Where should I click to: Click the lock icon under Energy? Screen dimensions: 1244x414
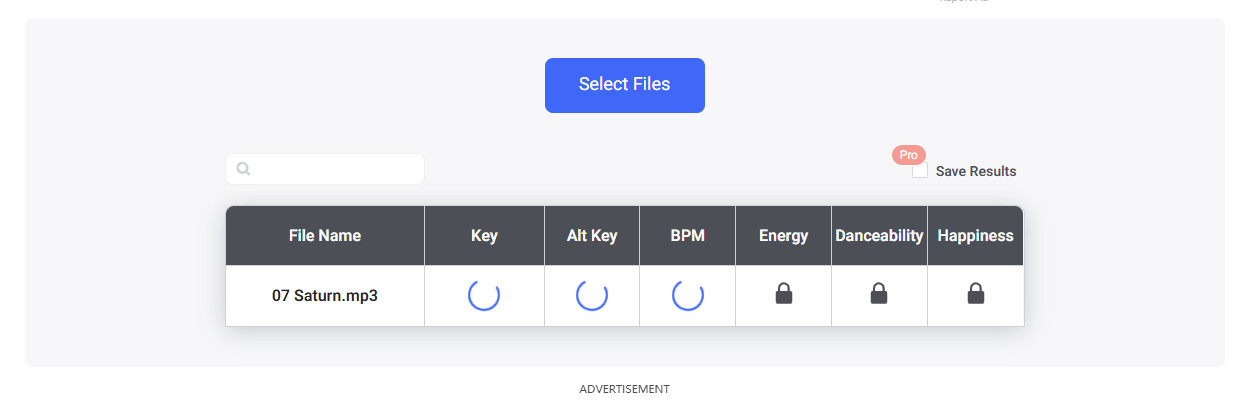(x=784, y=294)
